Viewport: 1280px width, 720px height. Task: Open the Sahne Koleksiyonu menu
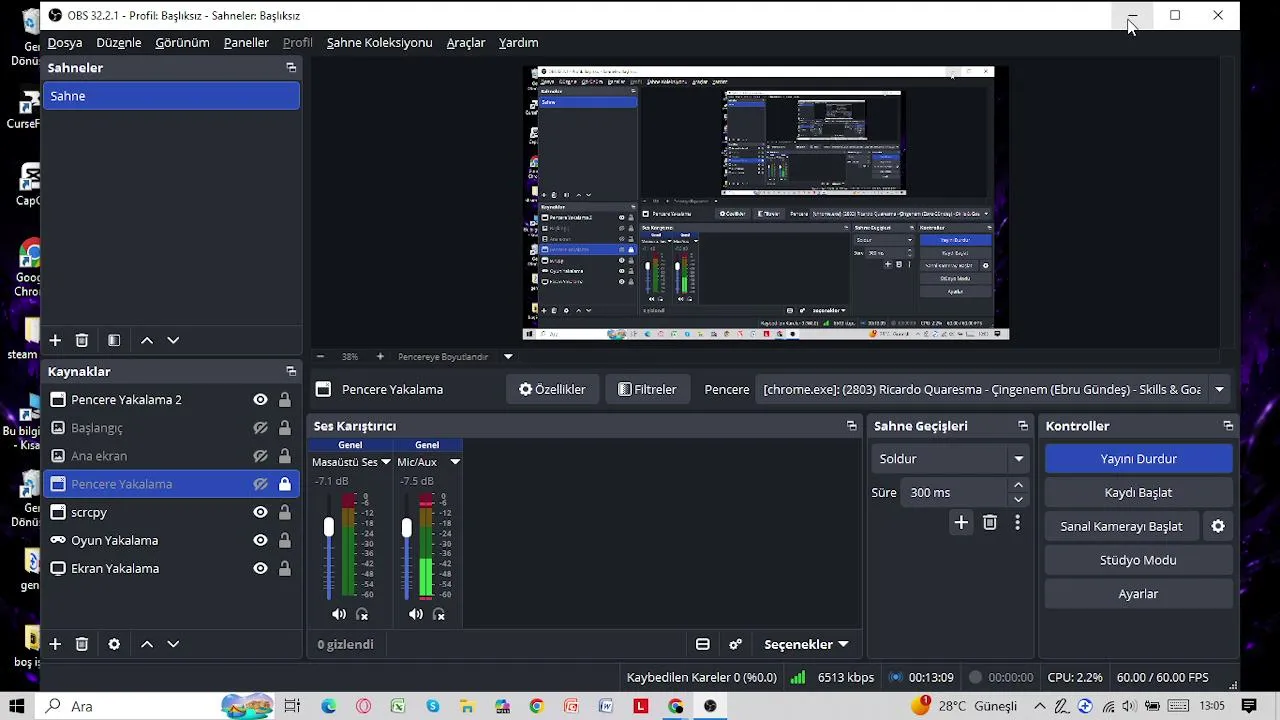[380, 43]
